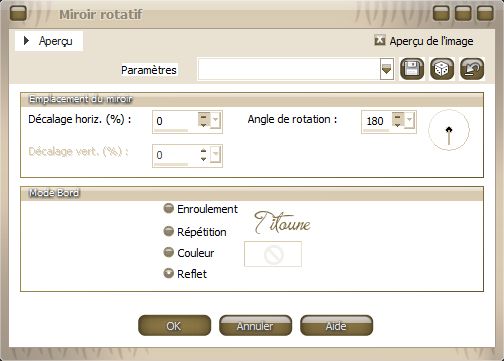
Task: Confirm with the OK button
Action: 174,325
